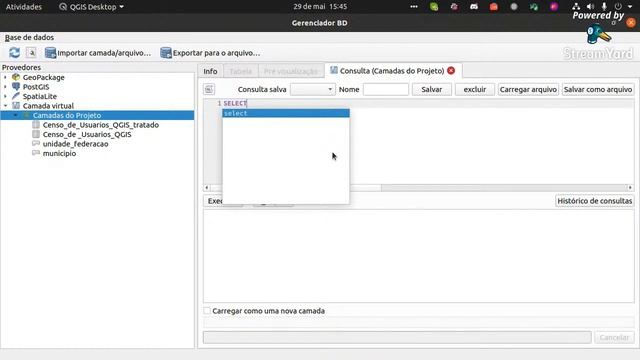Click the Salvar button
Image resolution: width=640 pixels, height=360 pixels.
point(431,89)
